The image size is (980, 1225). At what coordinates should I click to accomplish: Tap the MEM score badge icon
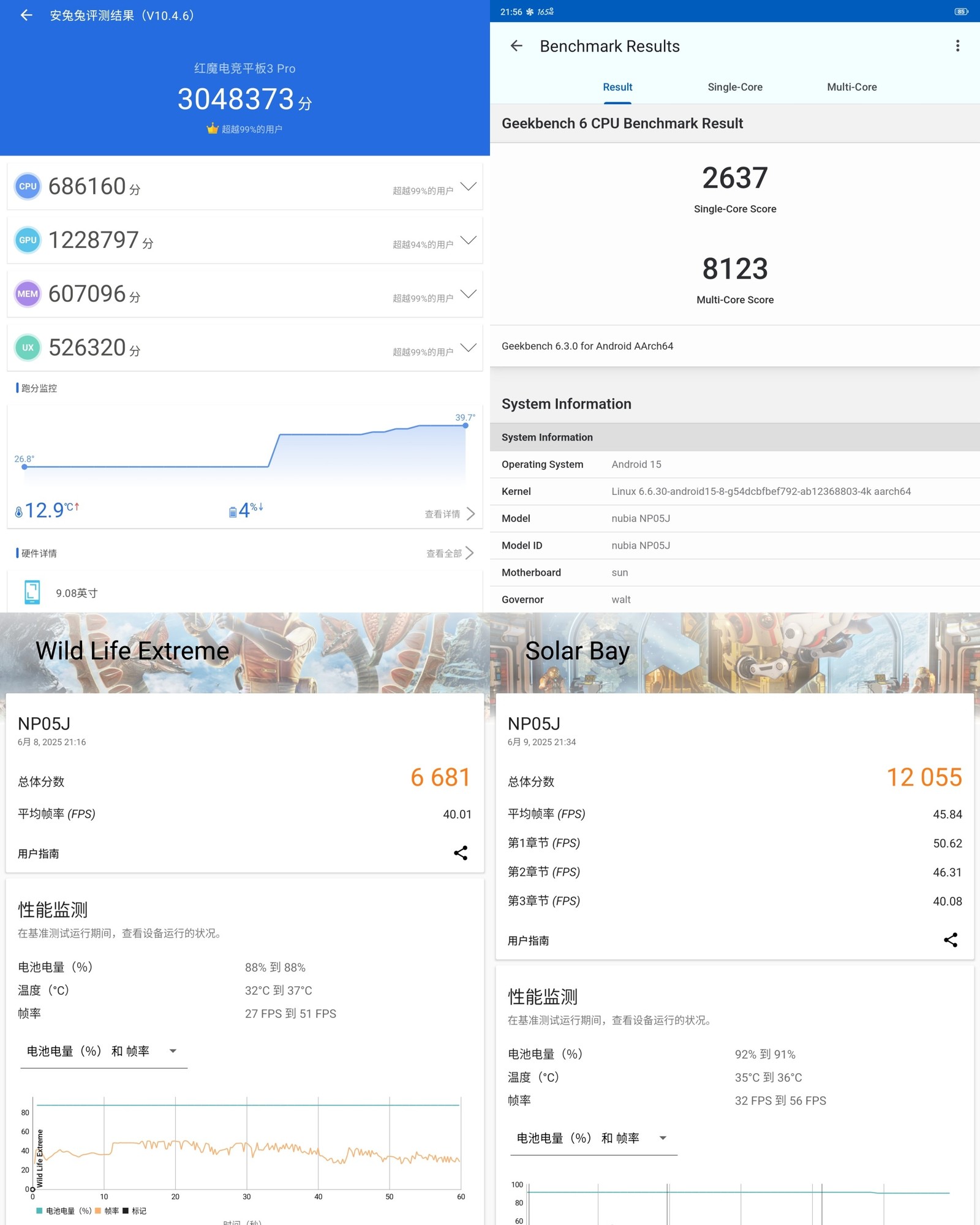(28, 294)
